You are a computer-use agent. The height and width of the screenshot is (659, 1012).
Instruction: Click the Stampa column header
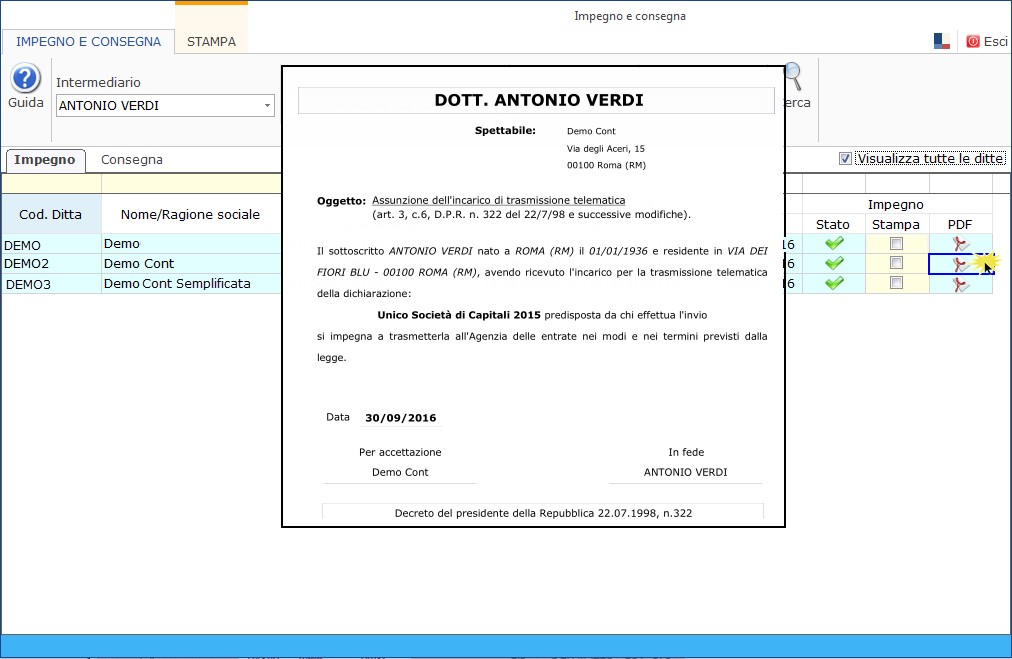pyautogui.click(x=896, y=225)
